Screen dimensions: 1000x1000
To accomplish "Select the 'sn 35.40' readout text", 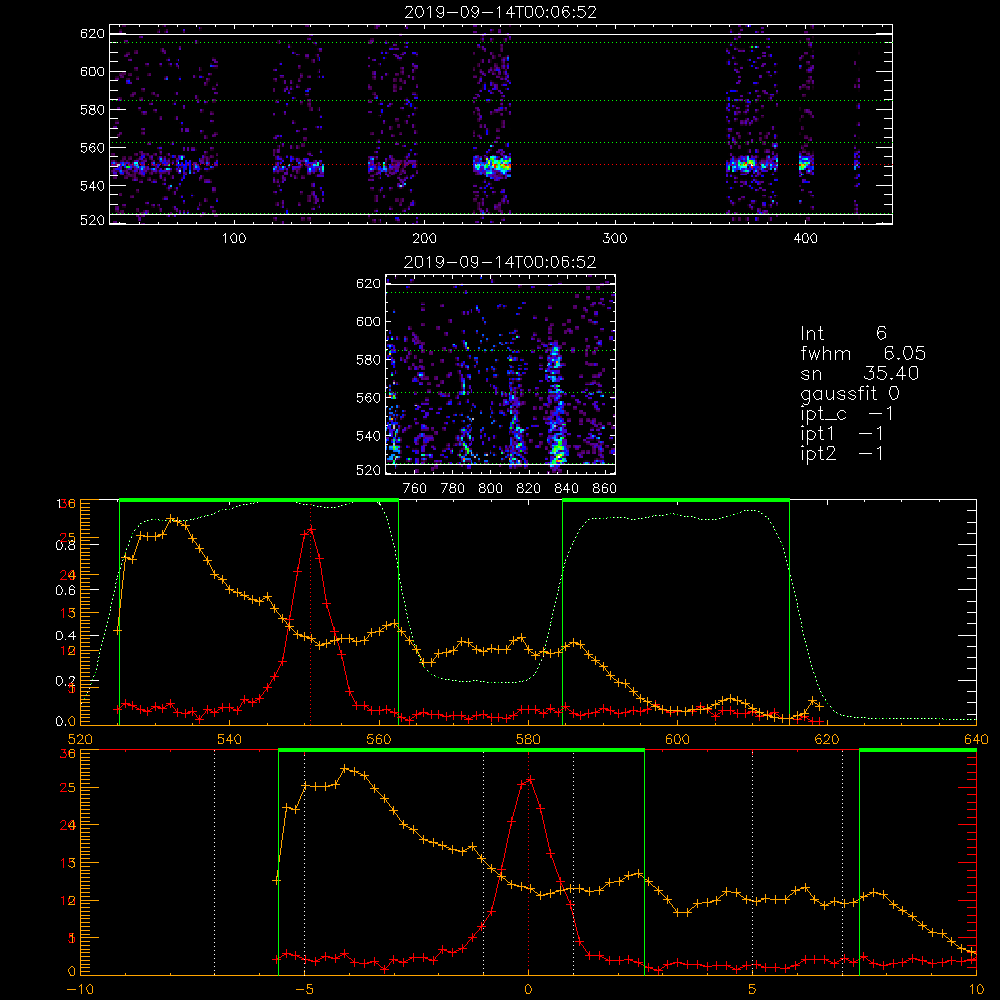I will click(x=860, y=373).
